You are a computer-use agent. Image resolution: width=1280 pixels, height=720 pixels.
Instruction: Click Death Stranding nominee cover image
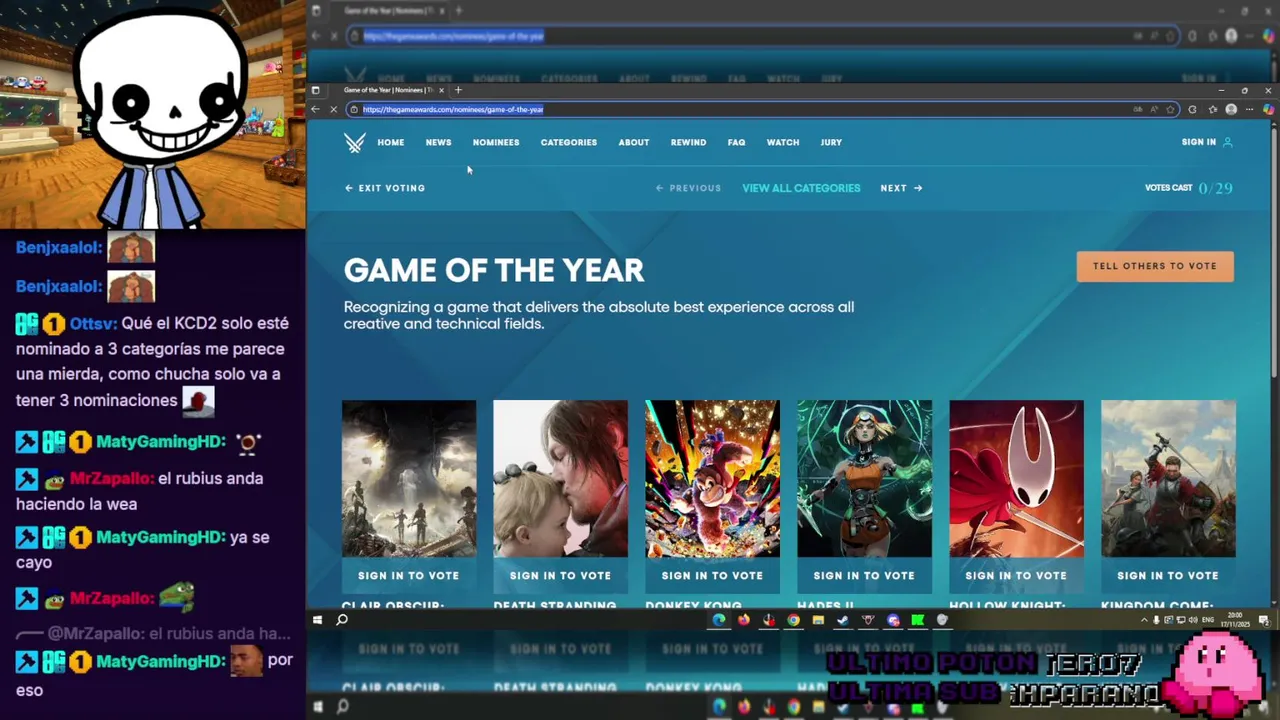click(561, 479)
